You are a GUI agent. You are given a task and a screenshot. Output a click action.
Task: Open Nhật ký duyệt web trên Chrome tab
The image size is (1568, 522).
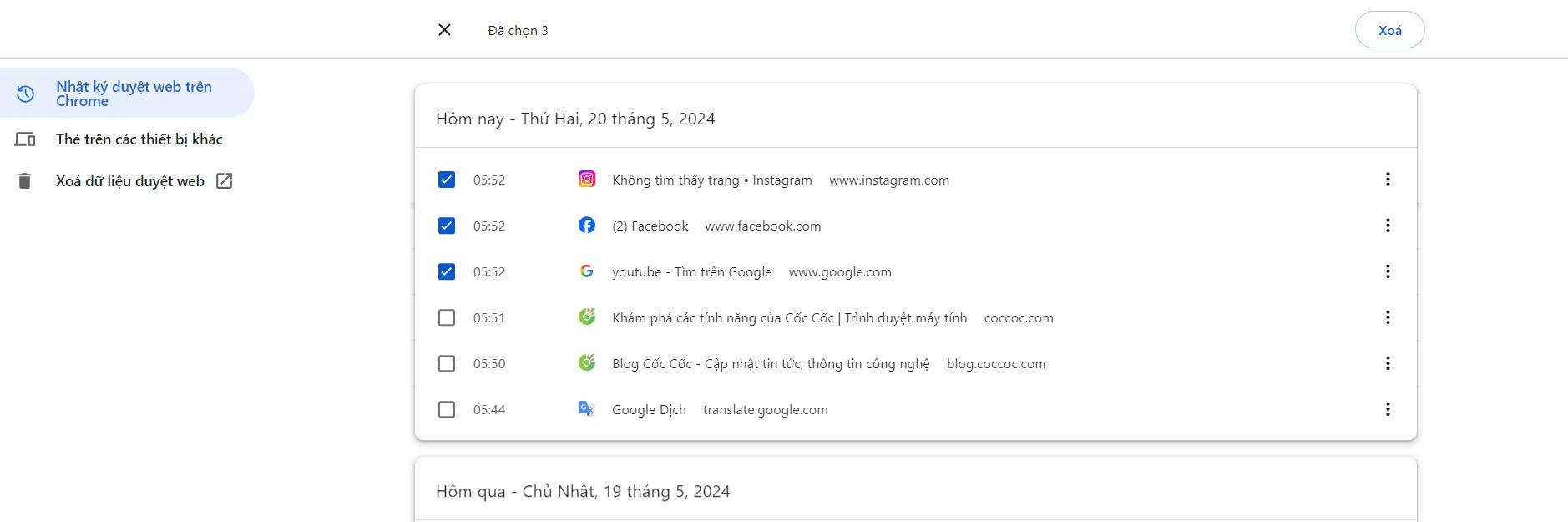tap(134, 94)
